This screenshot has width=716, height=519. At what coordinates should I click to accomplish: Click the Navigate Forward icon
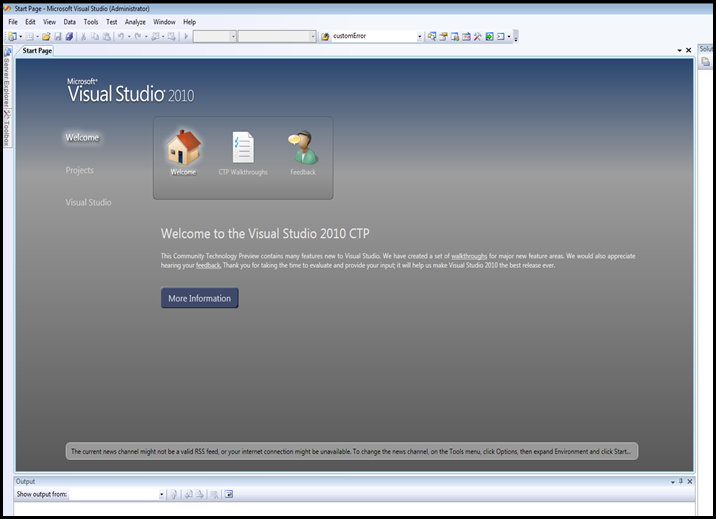(x=172, y=36)
